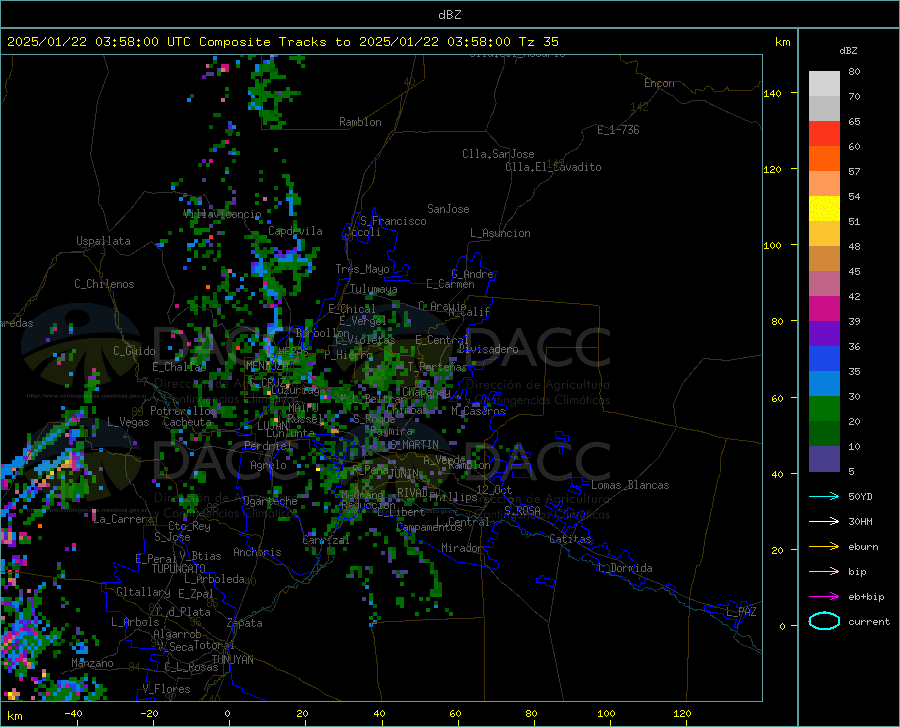Click the Villavicencio place label
Screen dimensions: 900x727
222,214
